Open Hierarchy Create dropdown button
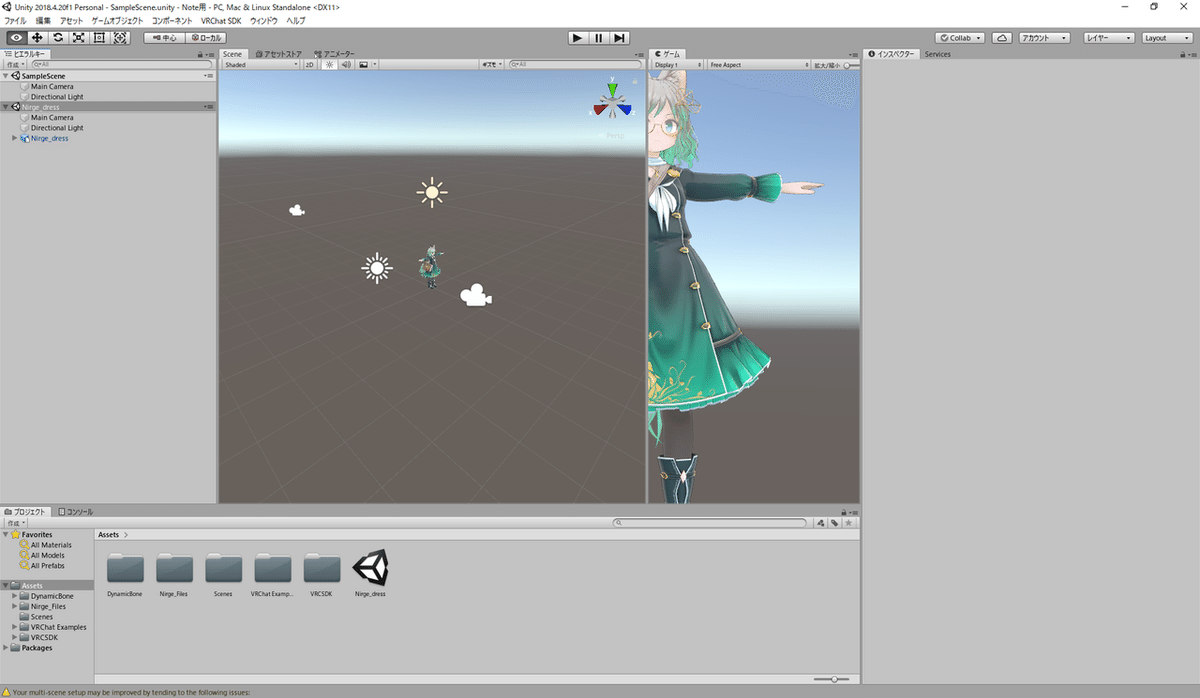This screenshot has height=698, width=1200. click(15, 64)
